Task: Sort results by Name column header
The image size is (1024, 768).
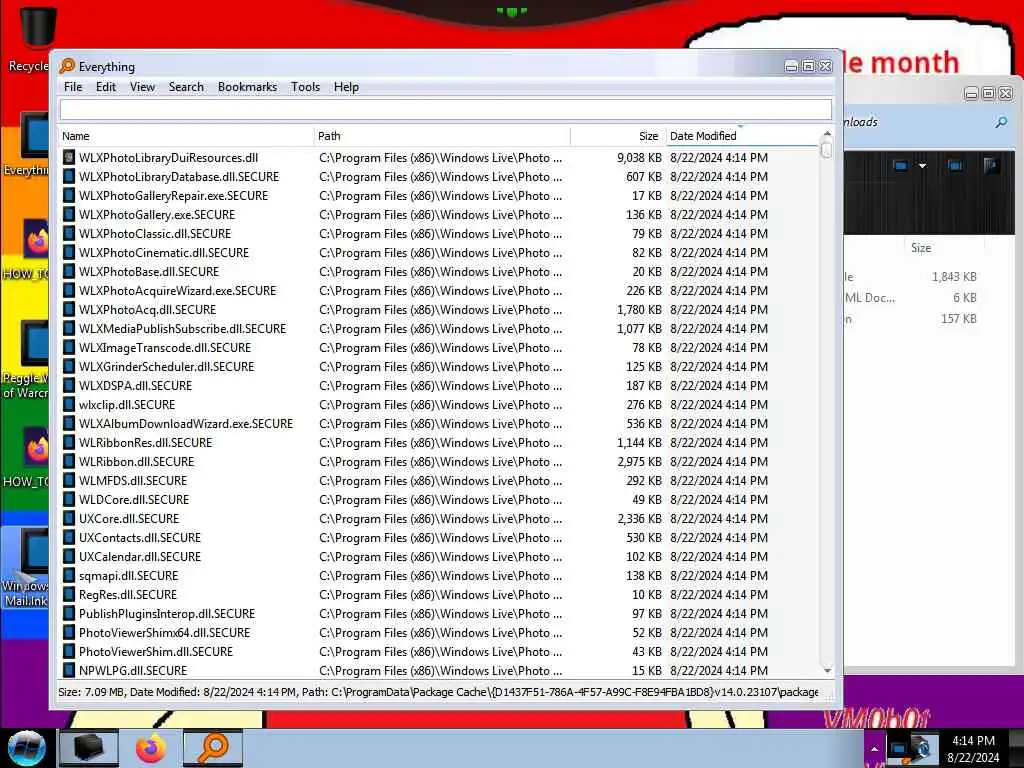Action: [186, 136]
